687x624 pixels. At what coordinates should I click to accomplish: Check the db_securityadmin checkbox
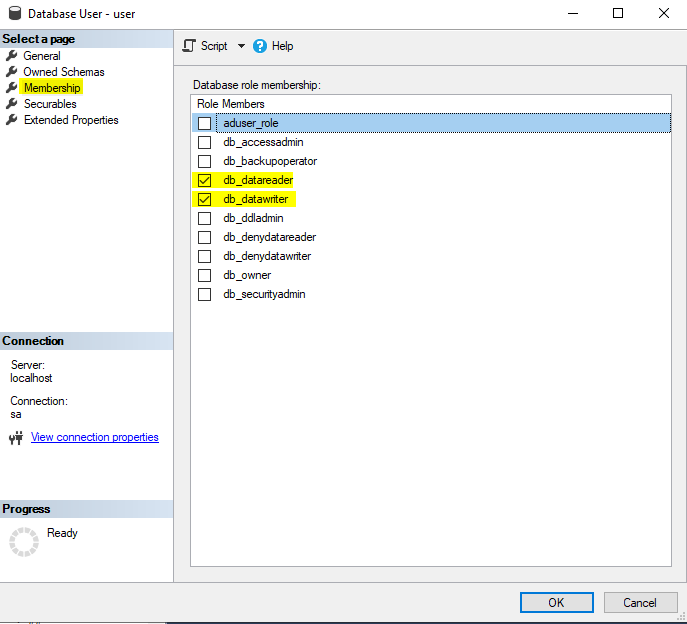pyautogui.click(x=204, y=294)
